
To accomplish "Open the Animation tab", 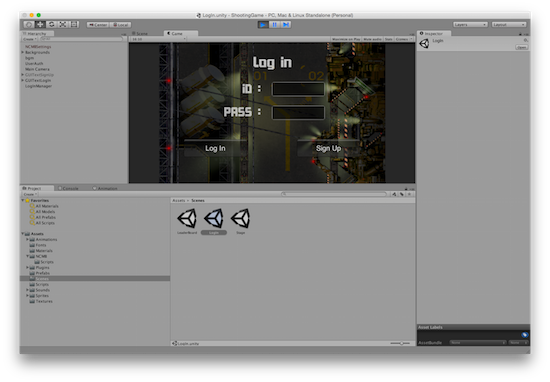I will [x=105, y=188].
